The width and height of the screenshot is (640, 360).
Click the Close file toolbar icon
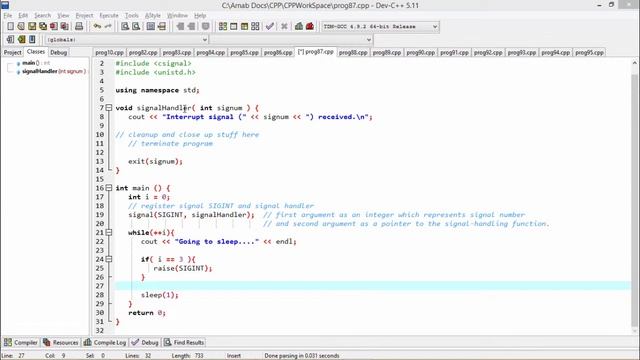tap(53, 27)
